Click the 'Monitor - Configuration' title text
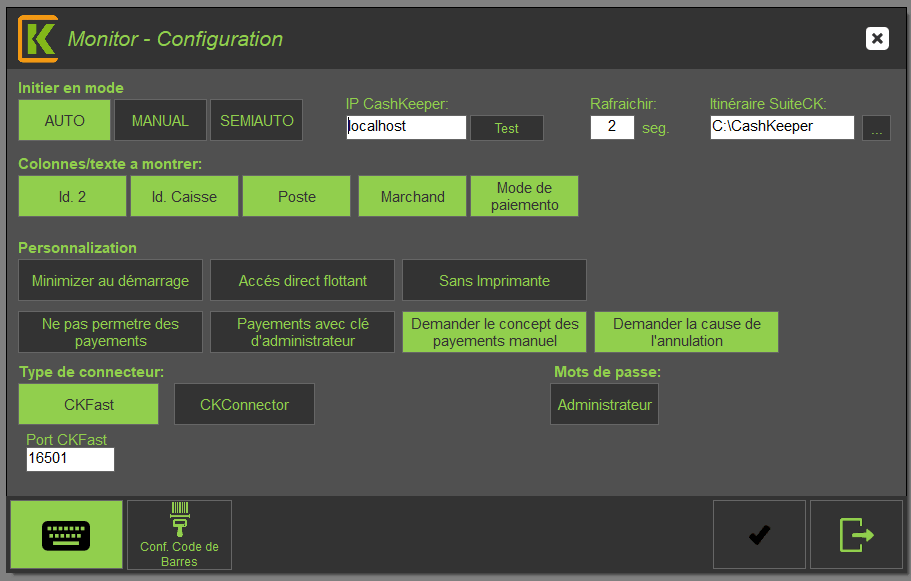 (175, 39)
